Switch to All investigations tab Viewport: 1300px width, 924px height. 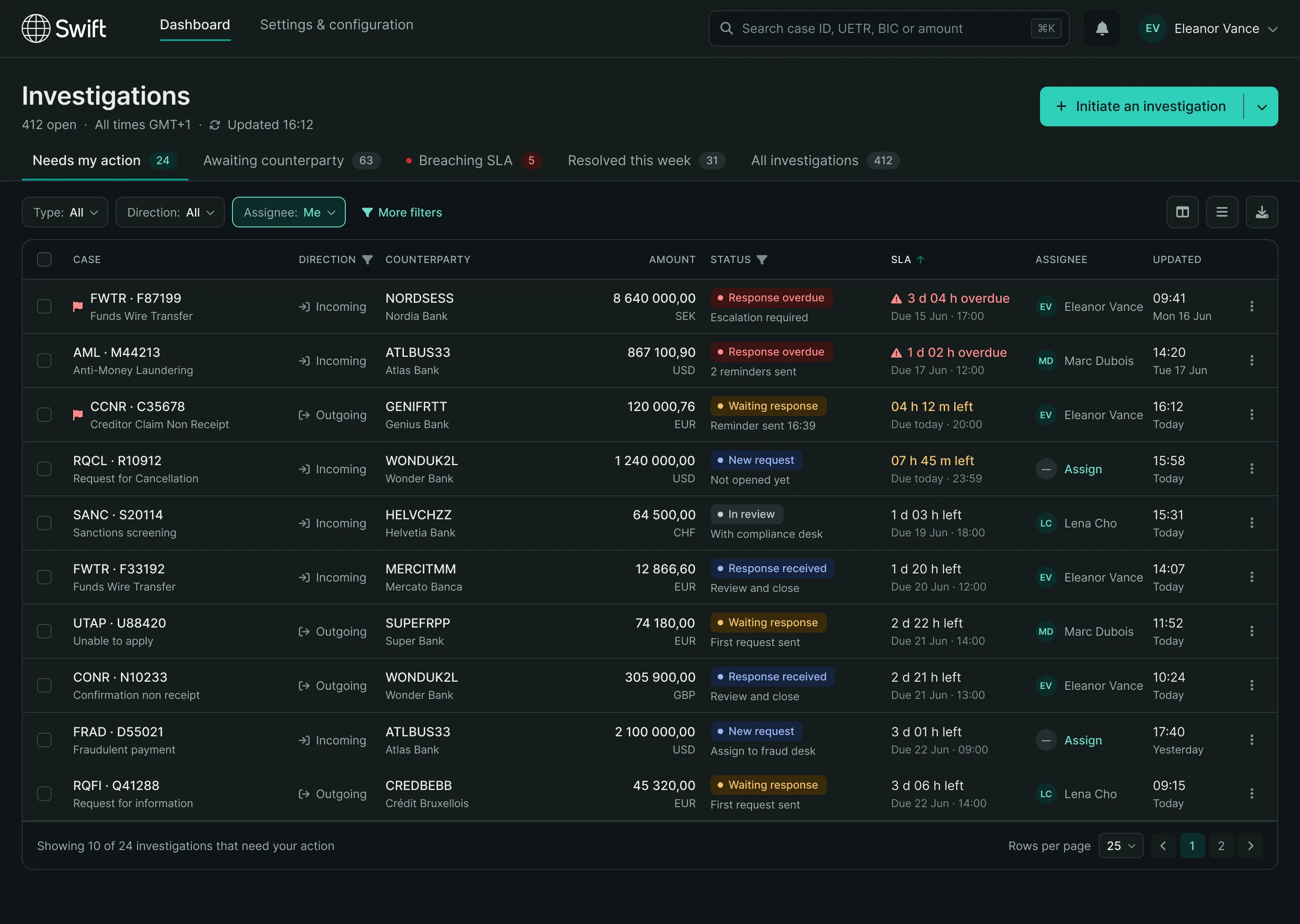(825, 161)
